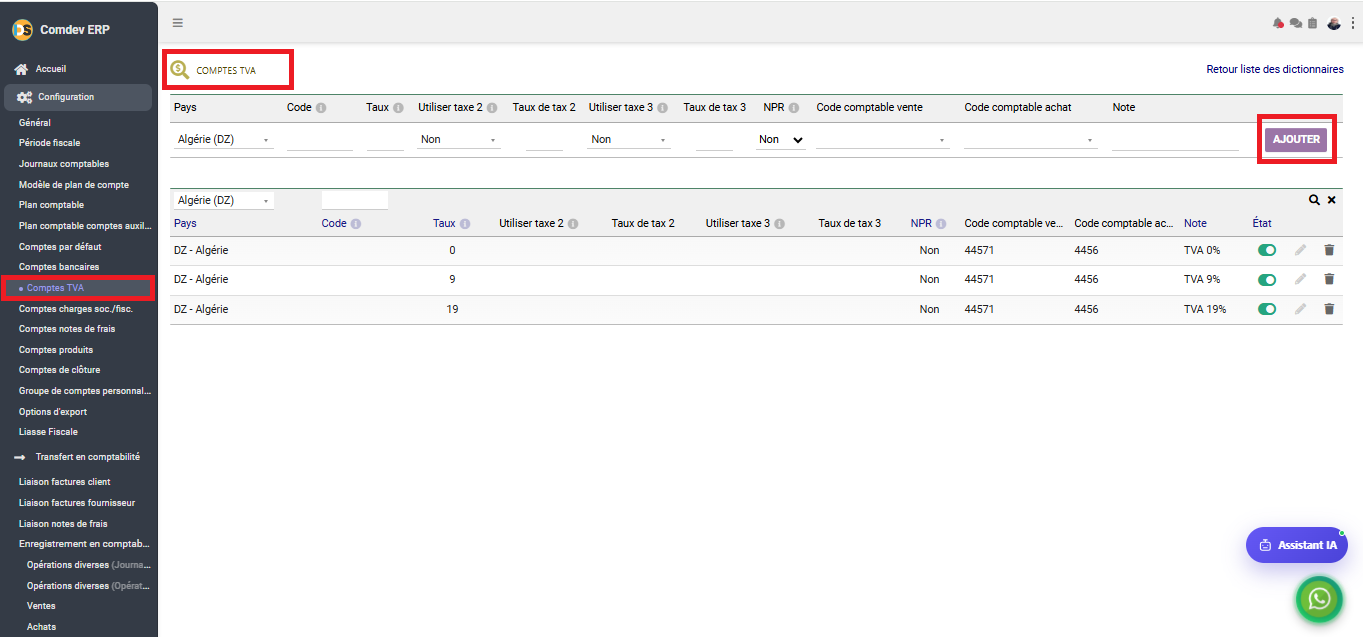Image resolution: width=1363 pixels, height=637 pixels.
Task: Click the search magnifier in list filter row
Action: tap(1314, 200)
